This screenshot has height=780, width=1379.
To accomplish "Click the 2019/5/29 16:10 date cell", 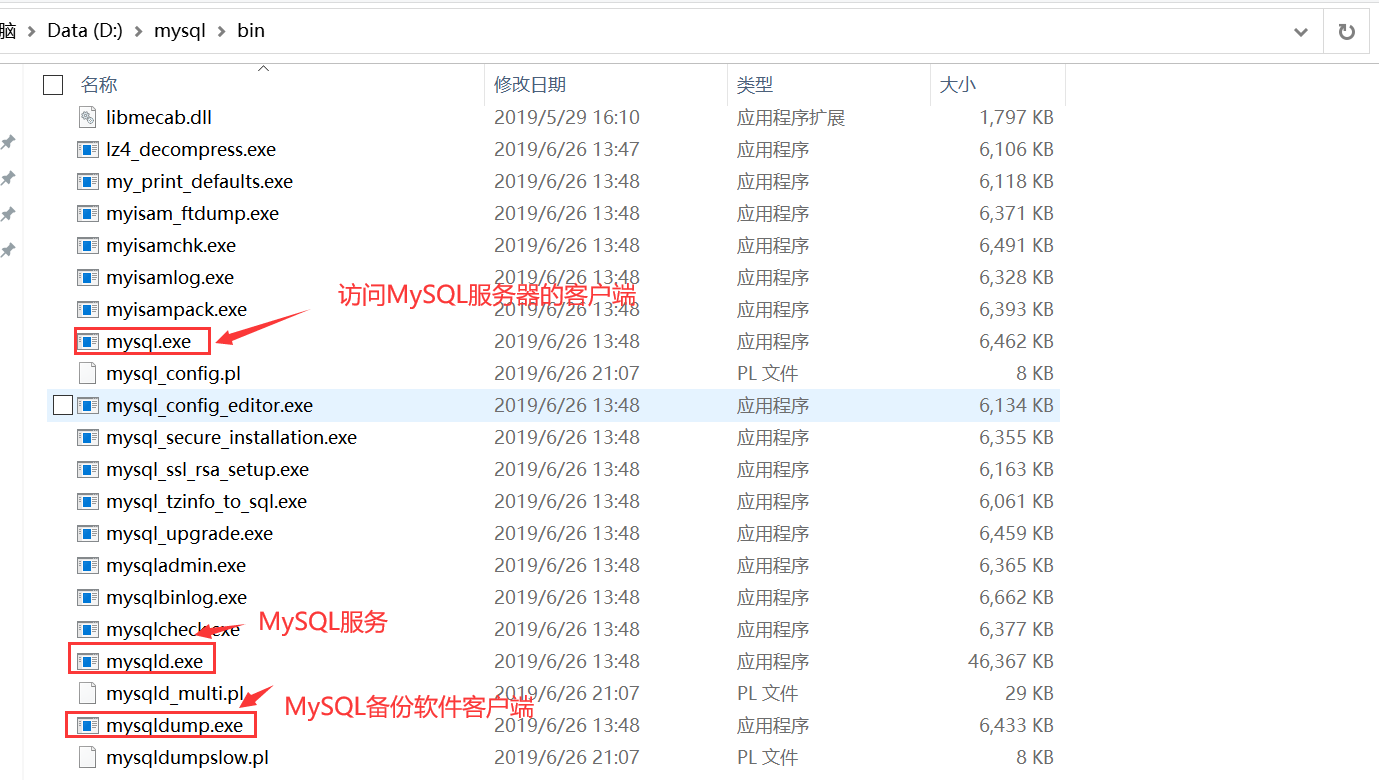I will 567,117.
